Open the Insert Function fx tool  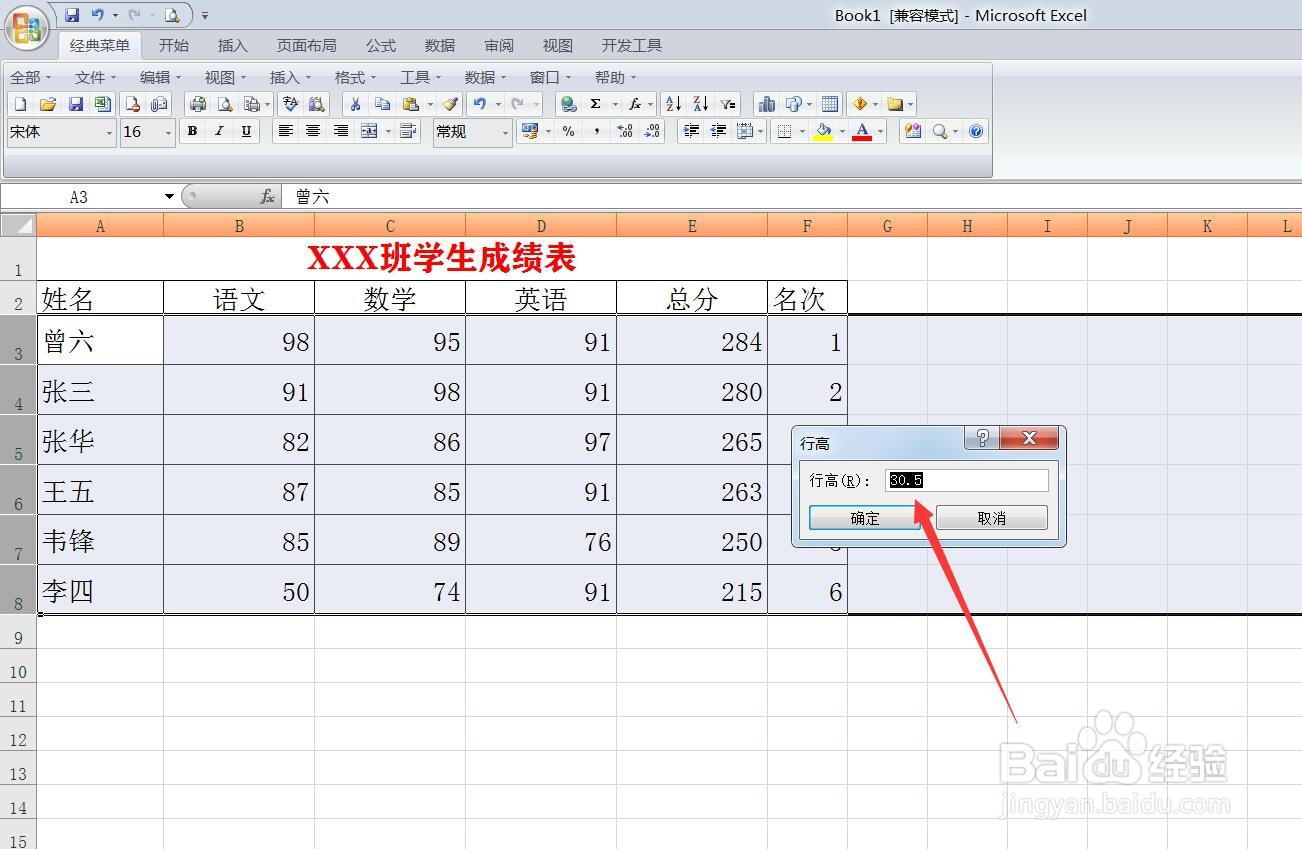point(633,103)
